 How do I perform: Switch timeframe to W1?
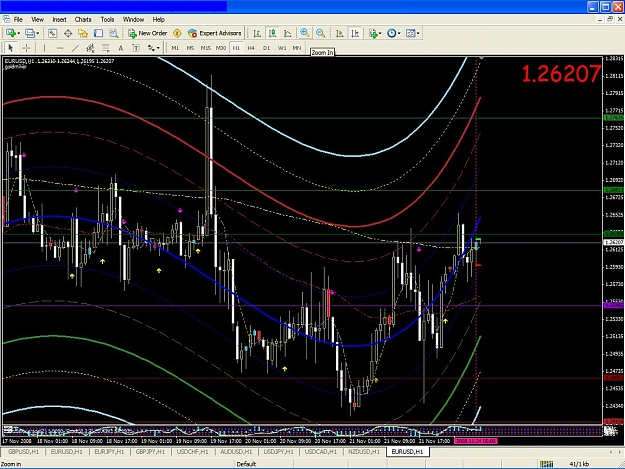(282, 48)
